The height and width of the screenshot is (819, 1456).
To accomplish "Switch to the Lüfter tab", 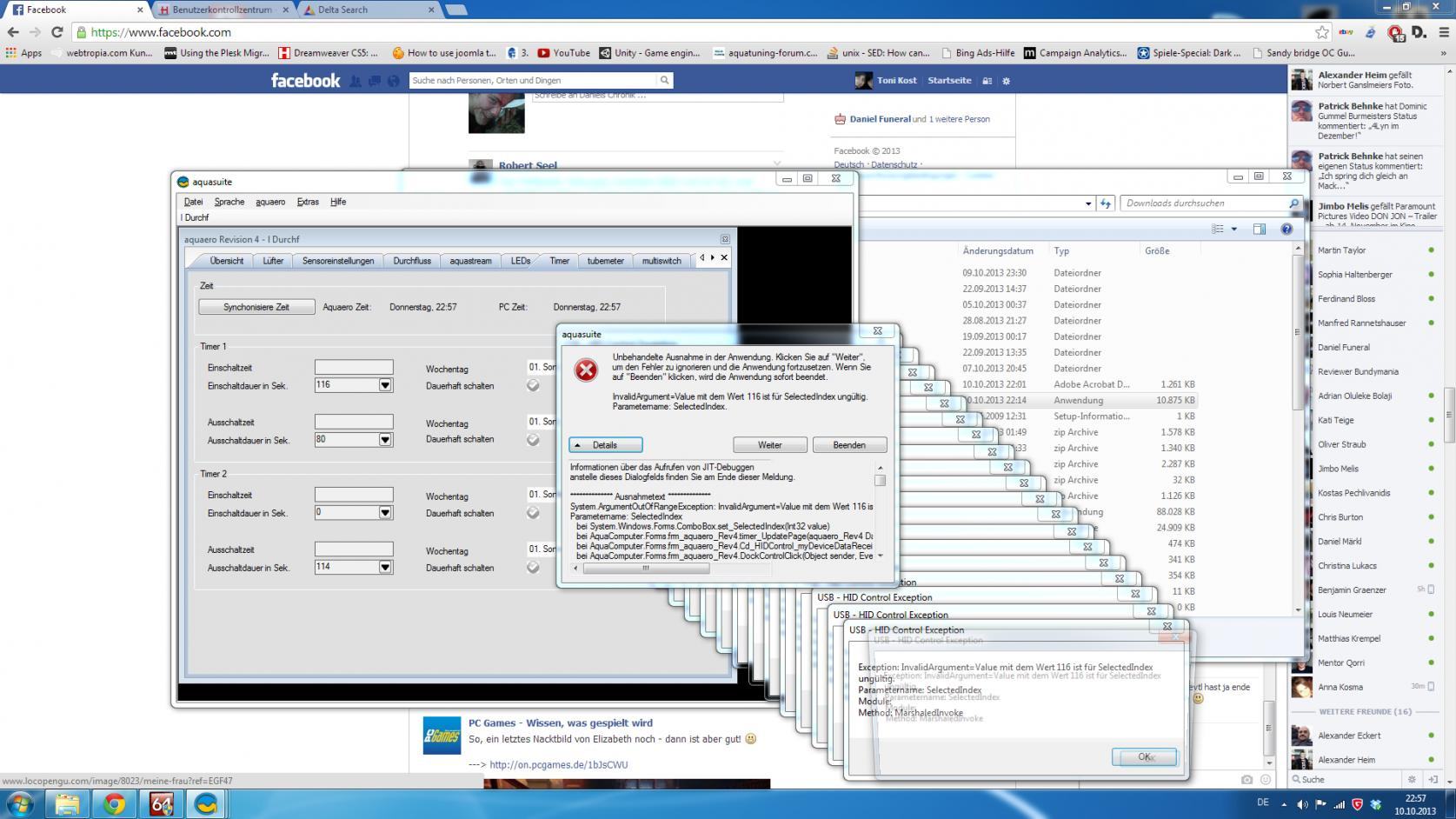I will tap(273, 261).
